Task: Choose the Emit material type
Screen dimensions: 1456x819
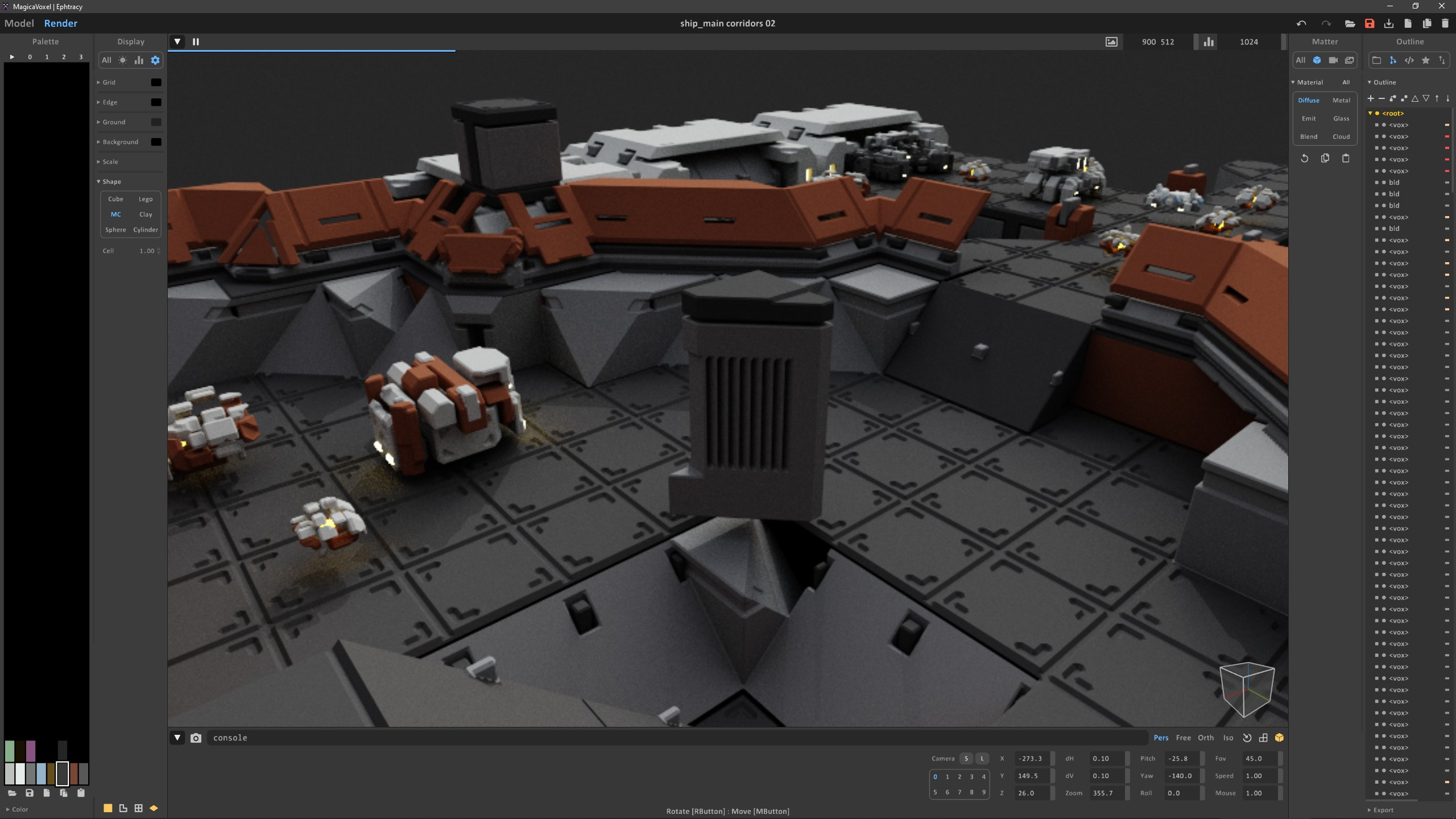Action: coord(1309,118)
